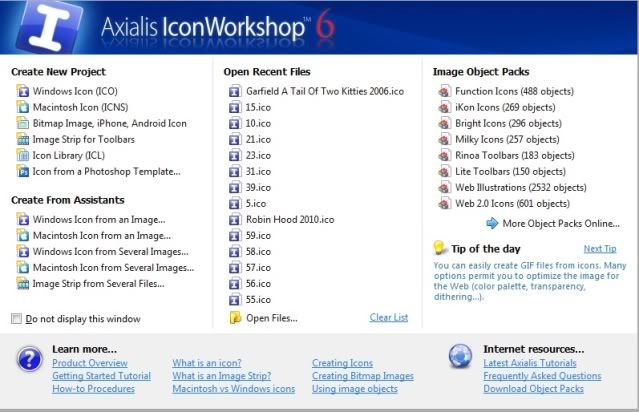Screen dimensions: 639x412
Task: Open the Product Overview link
Action: (x=90, y=363)
